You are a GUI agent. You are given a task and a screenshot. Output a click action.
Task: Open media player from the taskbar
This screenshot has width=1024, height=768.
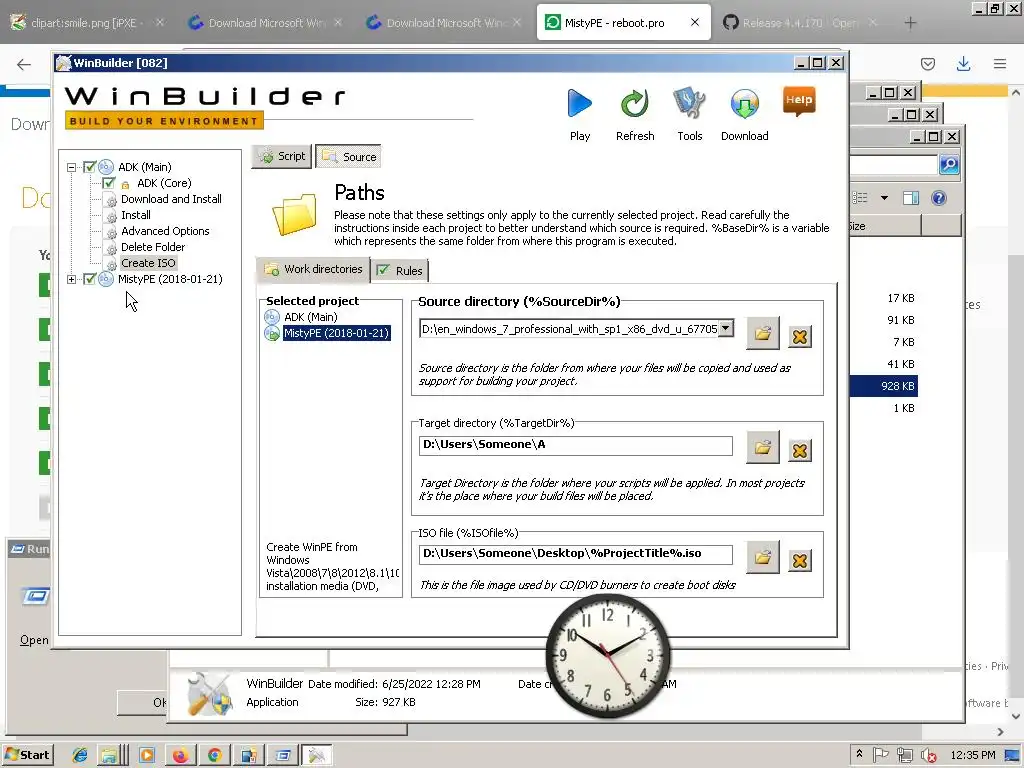point(146,756)
